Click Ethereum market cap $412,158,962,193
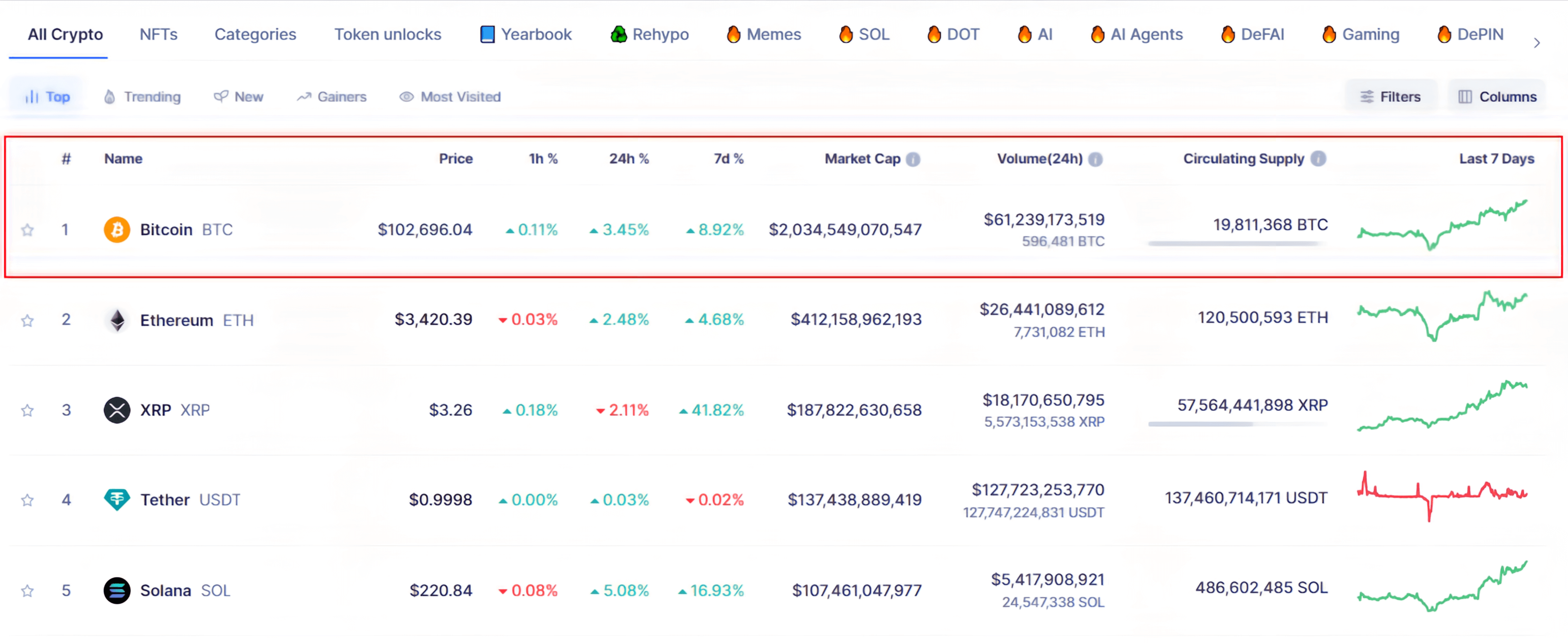 856,320
